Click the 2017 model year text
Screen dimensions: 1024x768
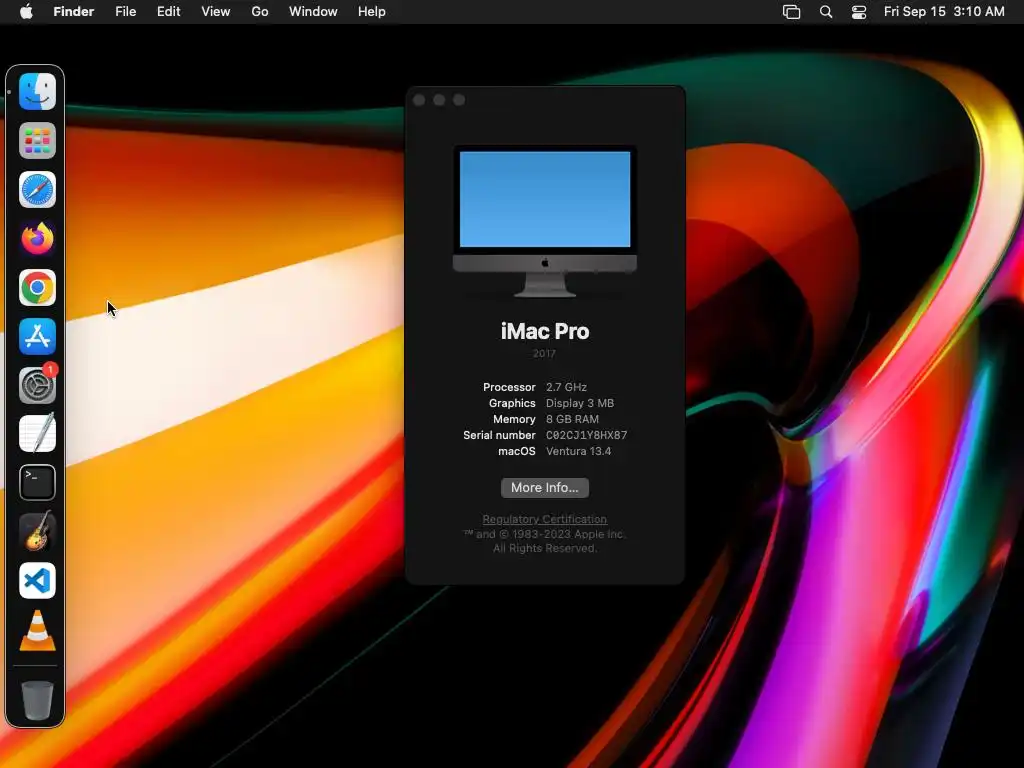(x=544, y=353)
